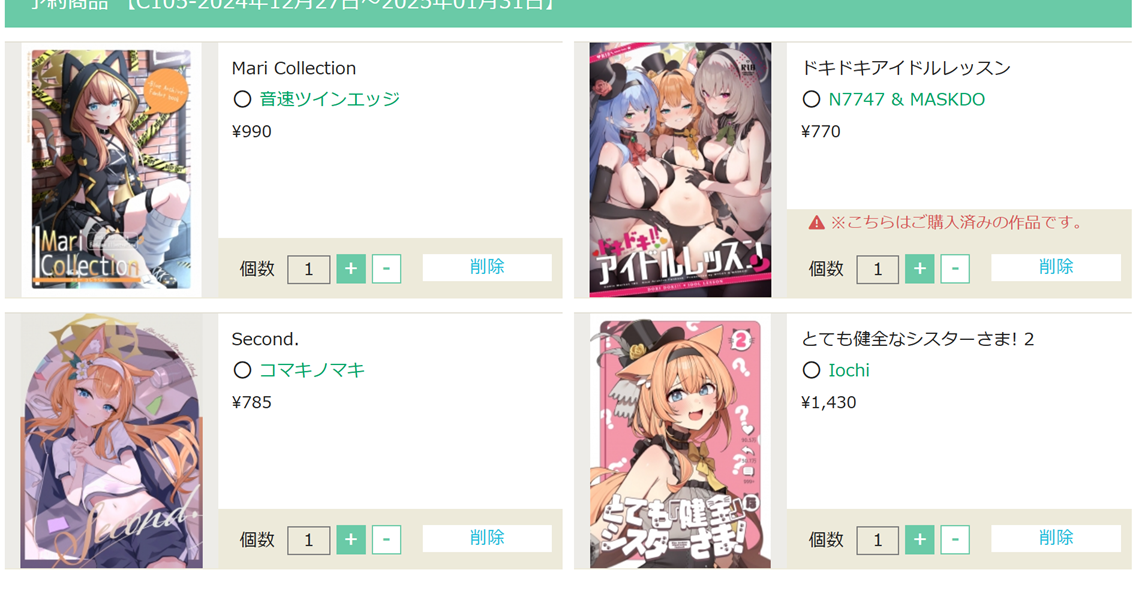Open とても健全なシスターさま! 2 cover thumbnail
This screenshot has height=597, width=1145.
click(x=681, y=442)
